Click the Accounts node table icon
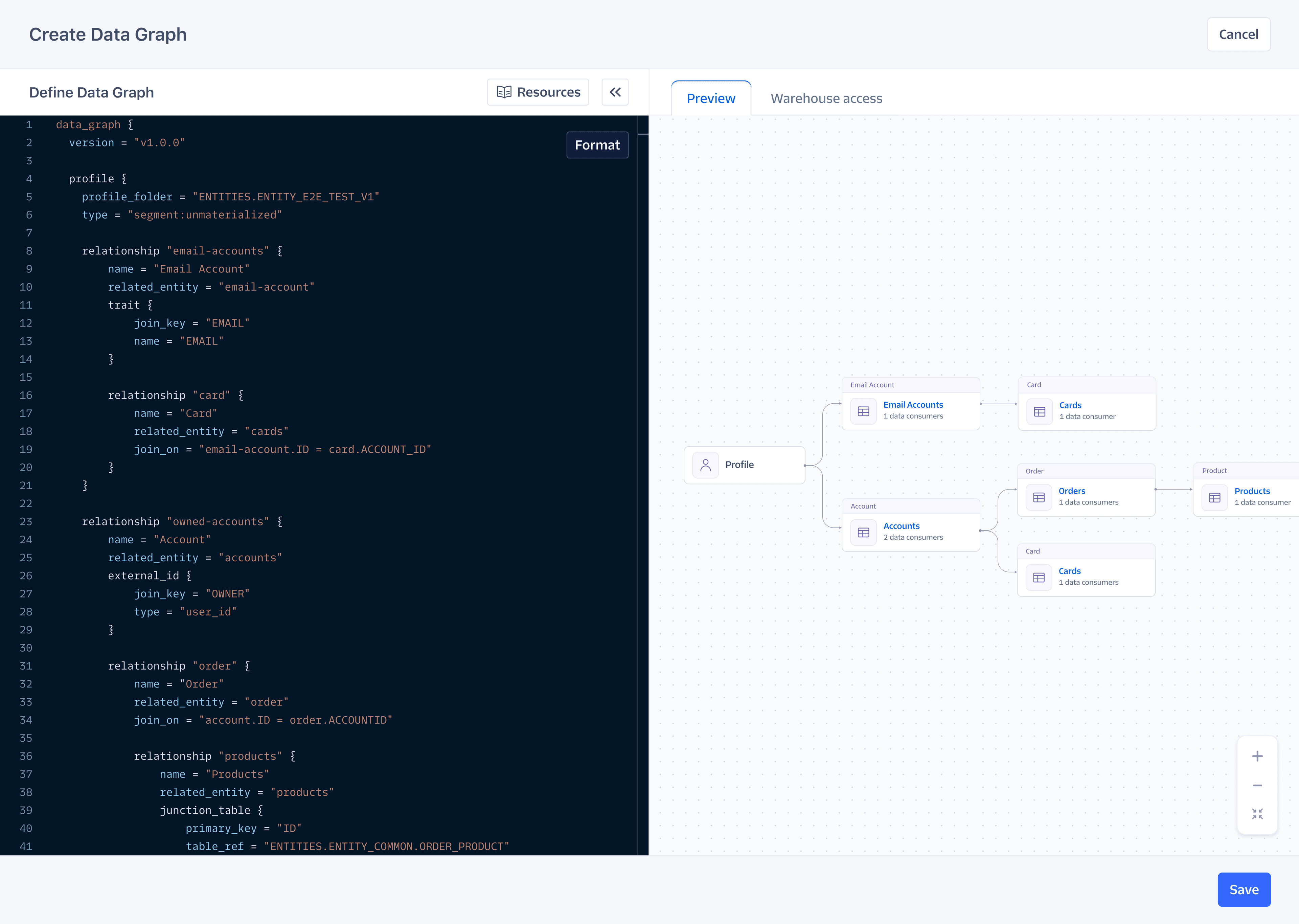This screenshot has height=924, width=1299. [863, 533]
